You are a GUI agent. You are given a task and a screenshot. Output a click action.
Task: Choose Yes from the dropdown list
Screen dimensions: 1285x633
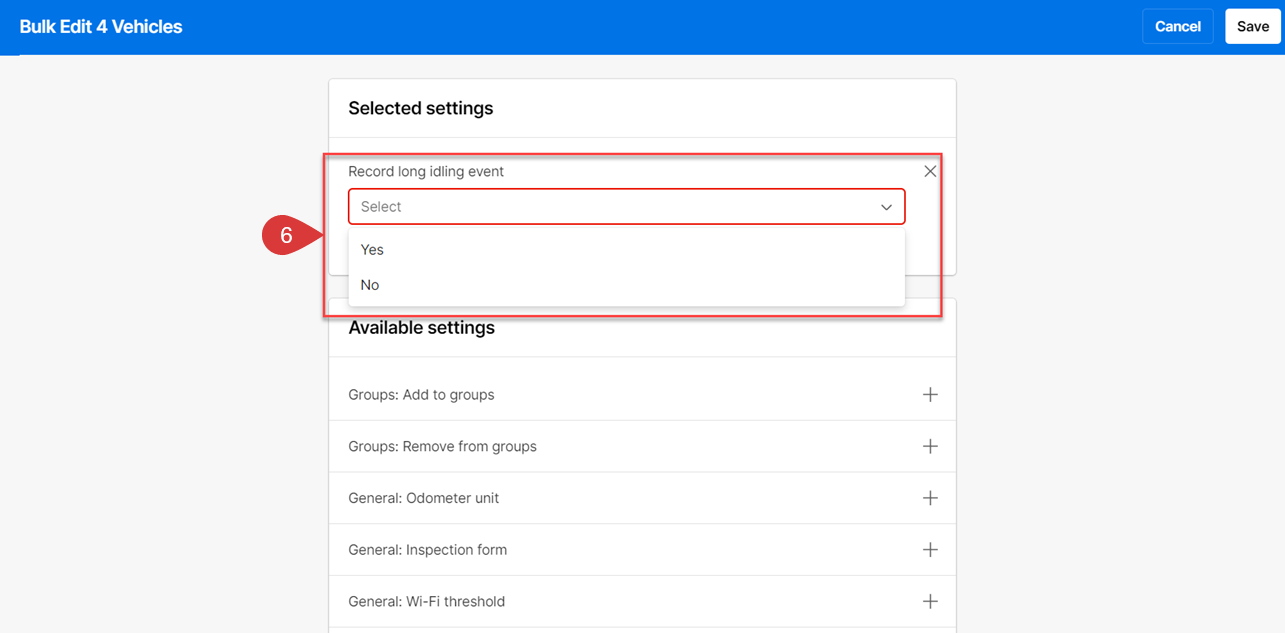tap(626, 250)
